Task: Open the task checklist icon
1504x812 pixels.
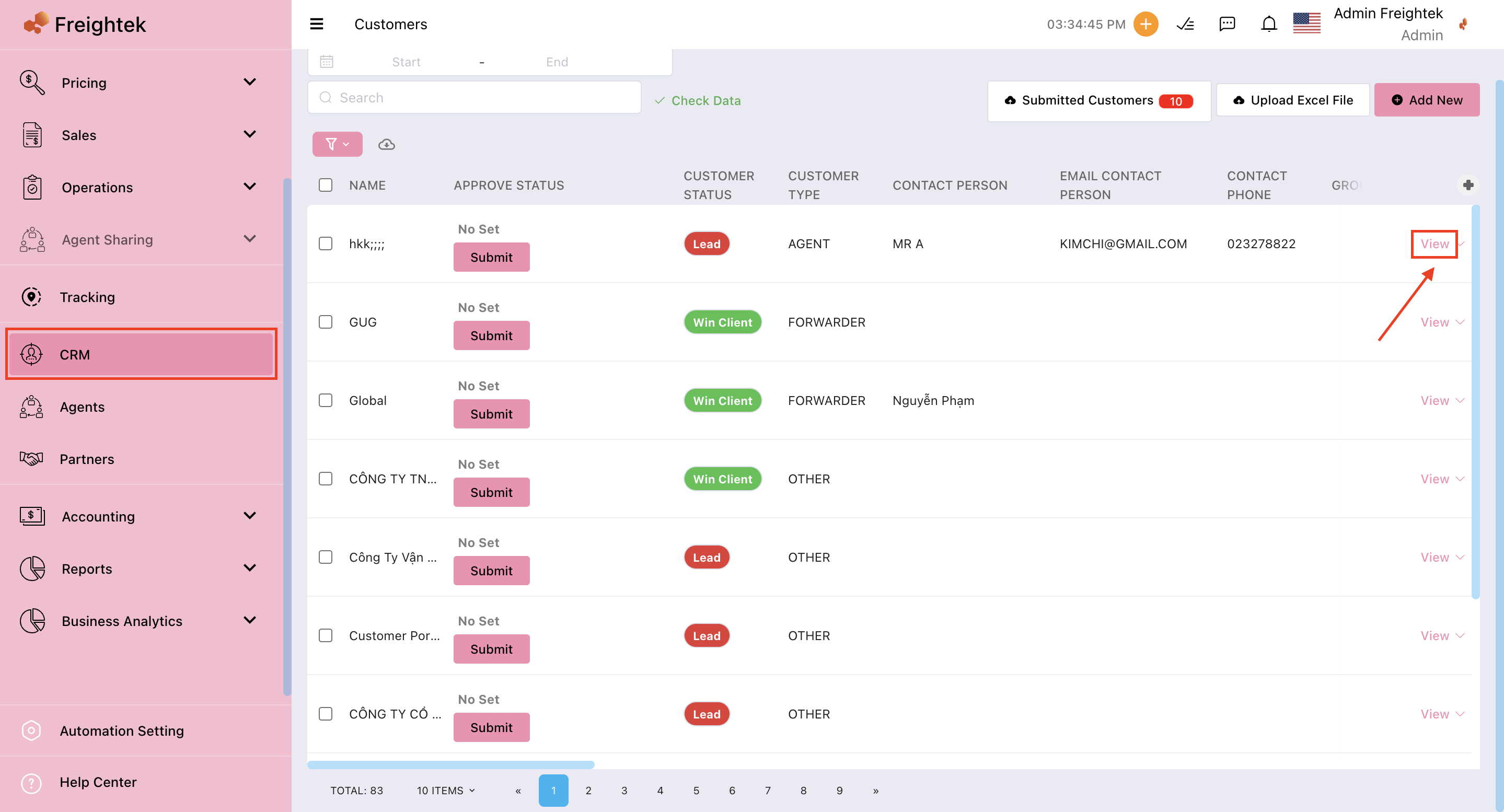Action: pyautogui.click(x=1185, y=24)
